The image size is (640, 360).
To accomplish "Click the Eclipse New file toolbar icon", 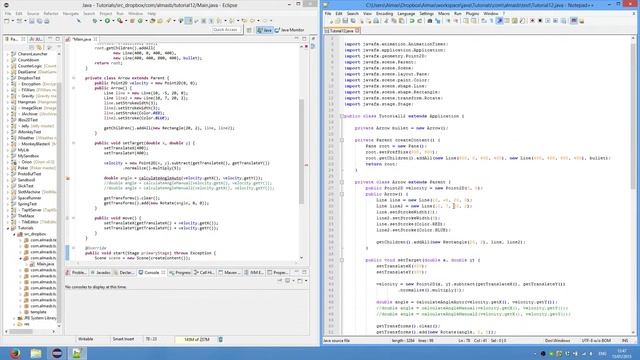I will click(x=7, y=21).
